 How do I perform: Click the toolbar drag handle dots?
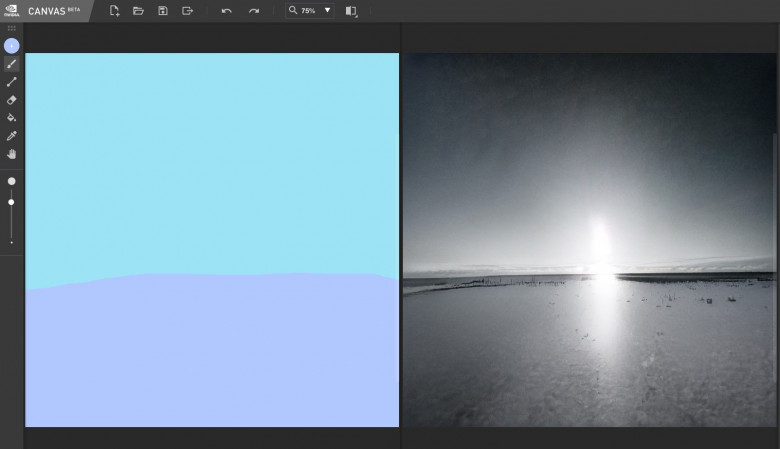click(x=12, y=29)
